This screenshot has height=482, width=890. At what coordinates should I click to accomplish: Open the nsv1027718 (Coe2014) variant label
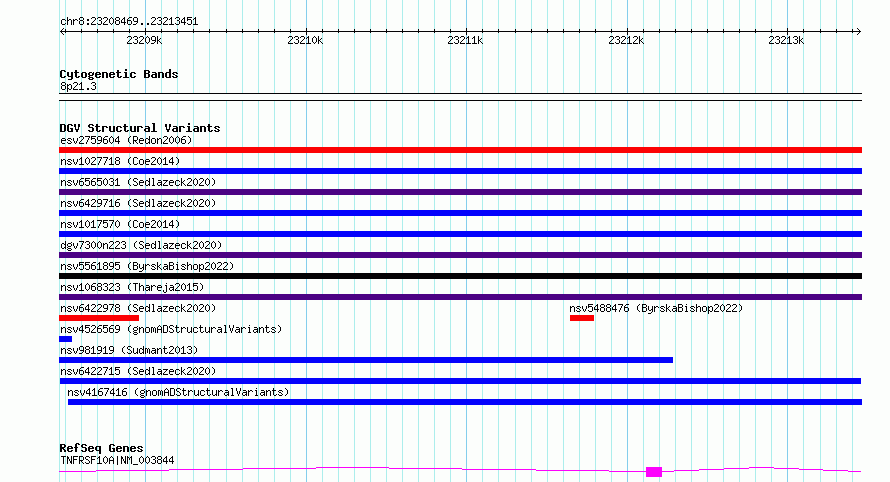tap(120, 161)
